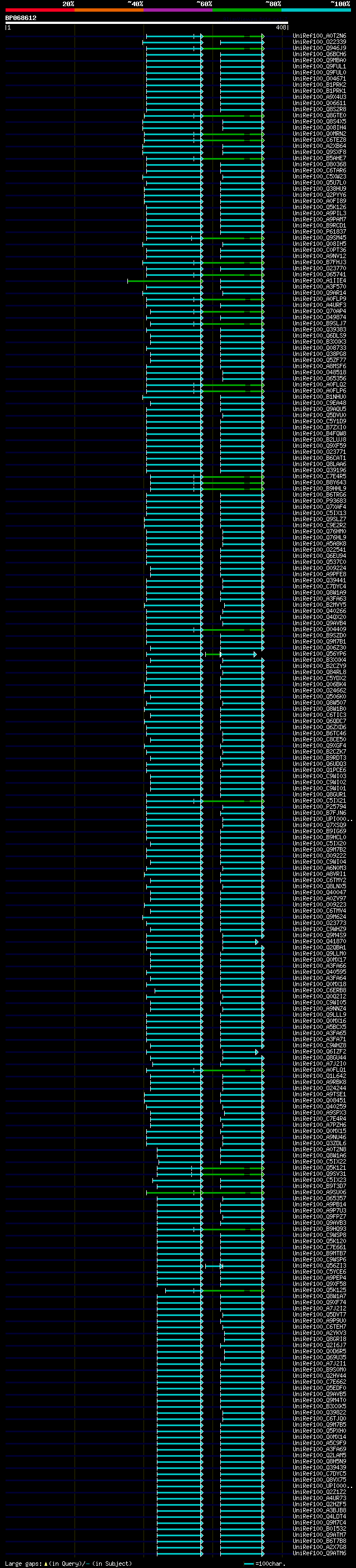This screenshot has height=1568, width=356.
Task: Select the UniRef100_A8VRI1 label
Action: (x=319, y=874)
